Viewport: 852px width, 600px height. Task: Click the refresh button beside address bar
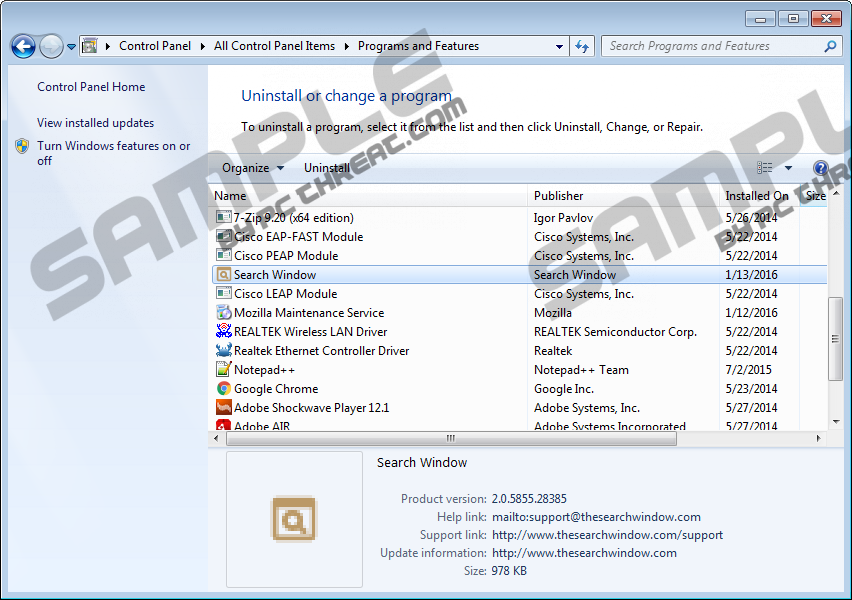point(583,46)
